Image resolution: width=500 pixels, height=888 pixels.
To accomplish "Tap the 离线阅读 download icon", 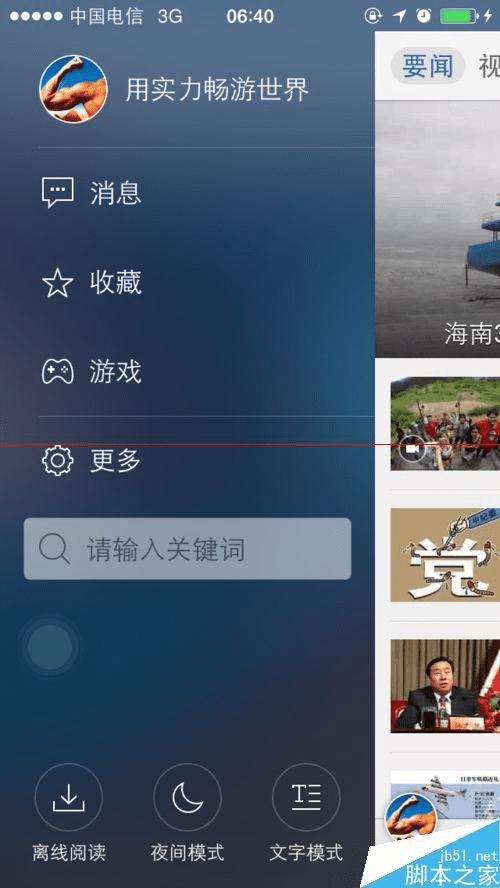I will click(x=69, y=797).
